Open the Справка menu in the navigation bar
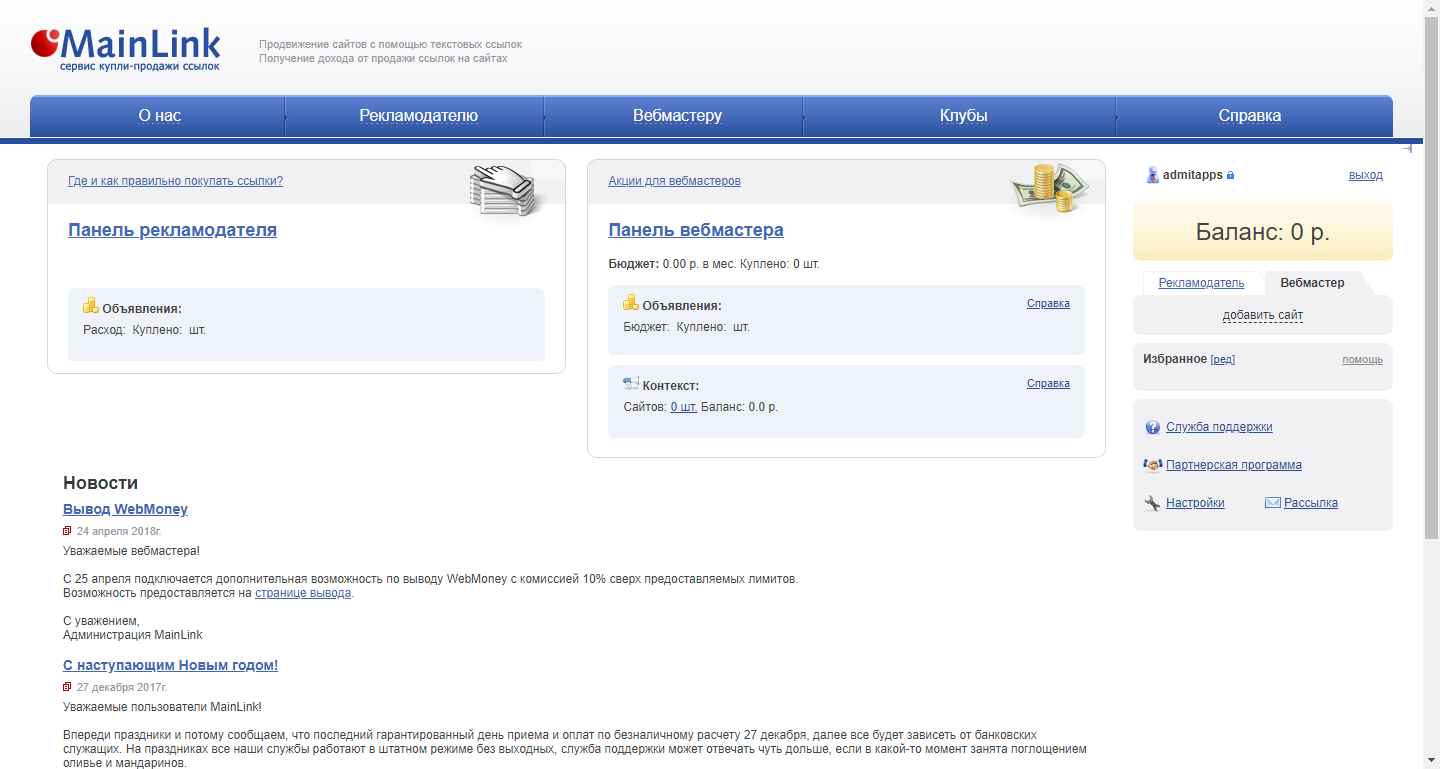The image size is (1440, 769). click(1249, 116)
